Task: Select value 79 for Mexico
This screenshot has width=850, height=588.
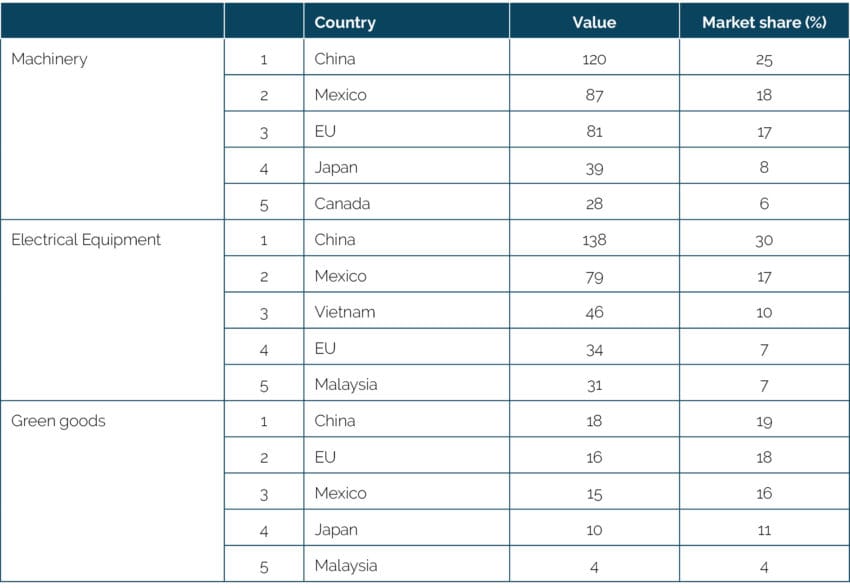Action: (x=594, y=276)
